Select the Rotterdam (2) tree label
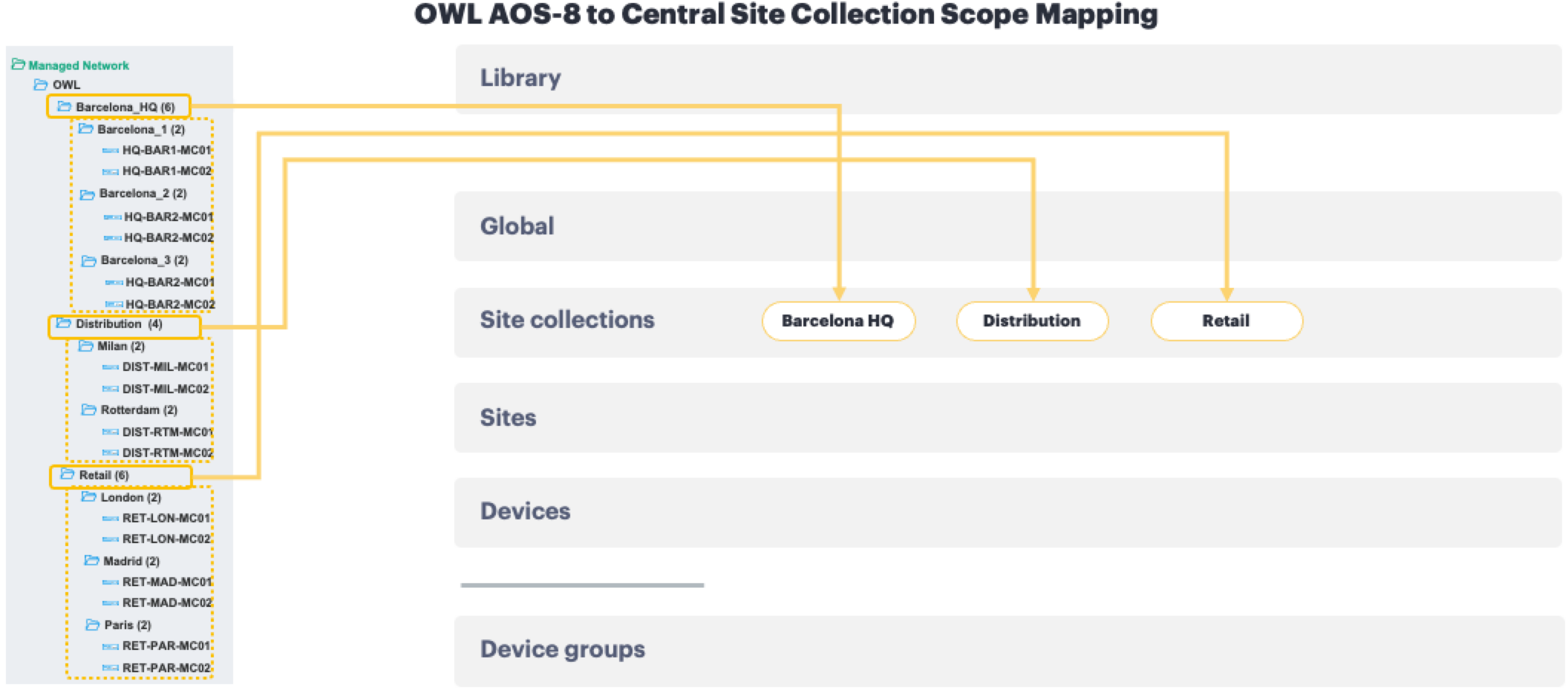The image size is (1568, 690). (x=139, y=410)
